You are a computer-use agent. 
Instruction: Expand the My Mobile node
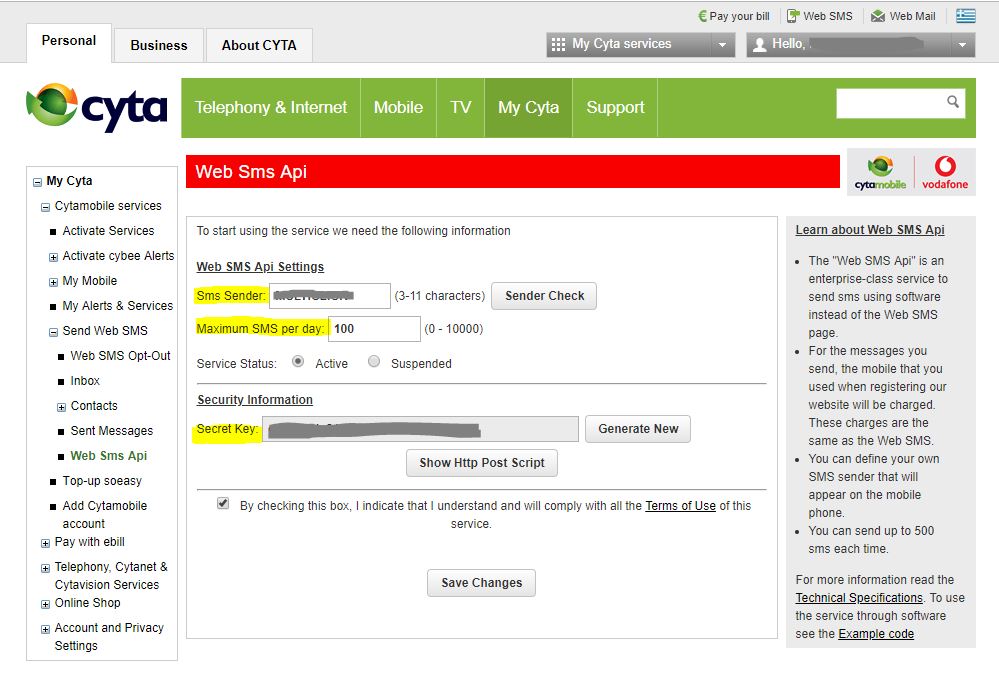click(x=53, y=282)
